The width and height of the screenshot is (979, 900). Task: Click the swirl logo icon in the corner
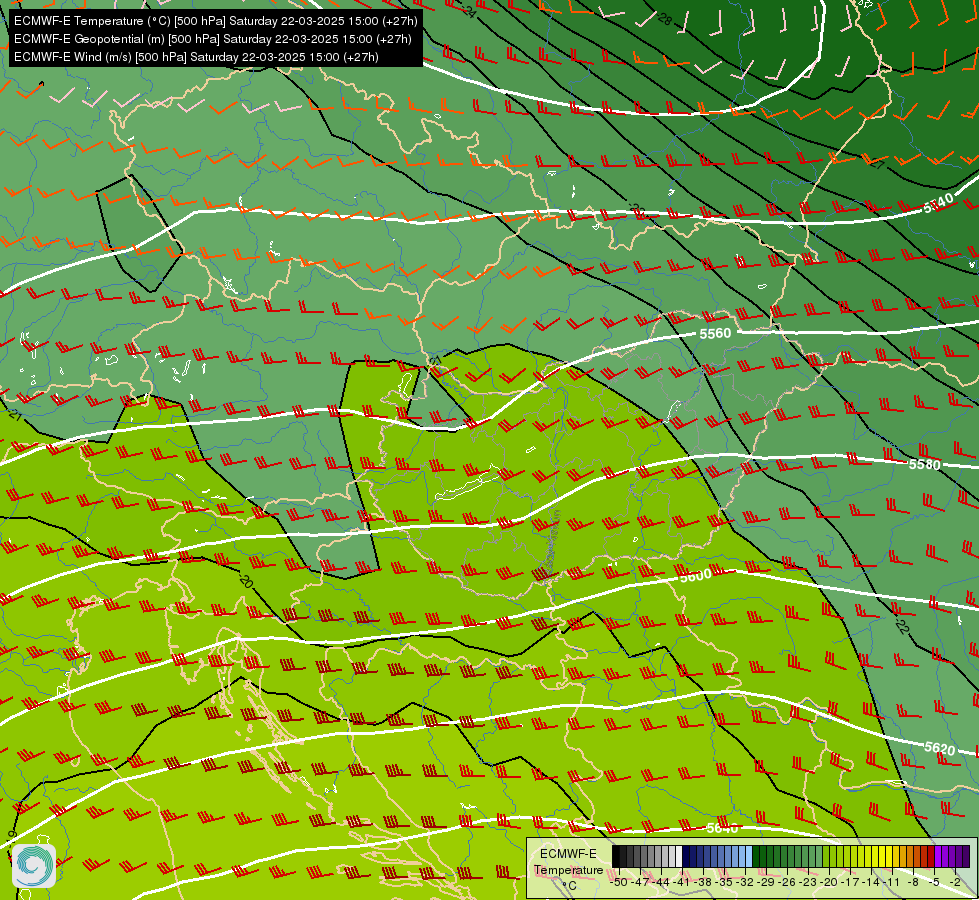pos(34,866)
